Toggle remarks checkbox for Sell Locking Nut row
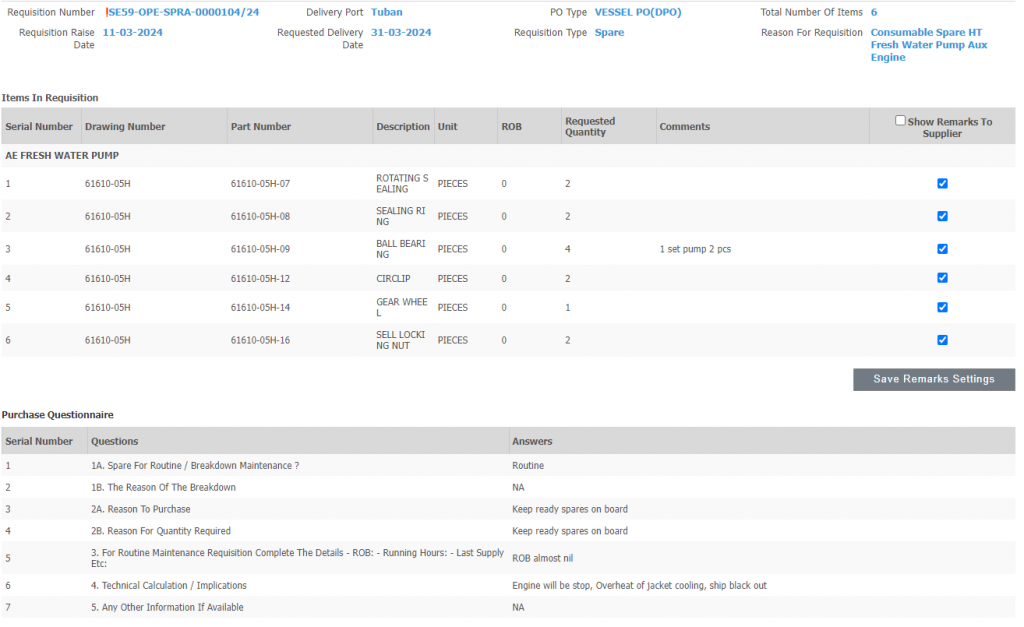 [942, 340]
